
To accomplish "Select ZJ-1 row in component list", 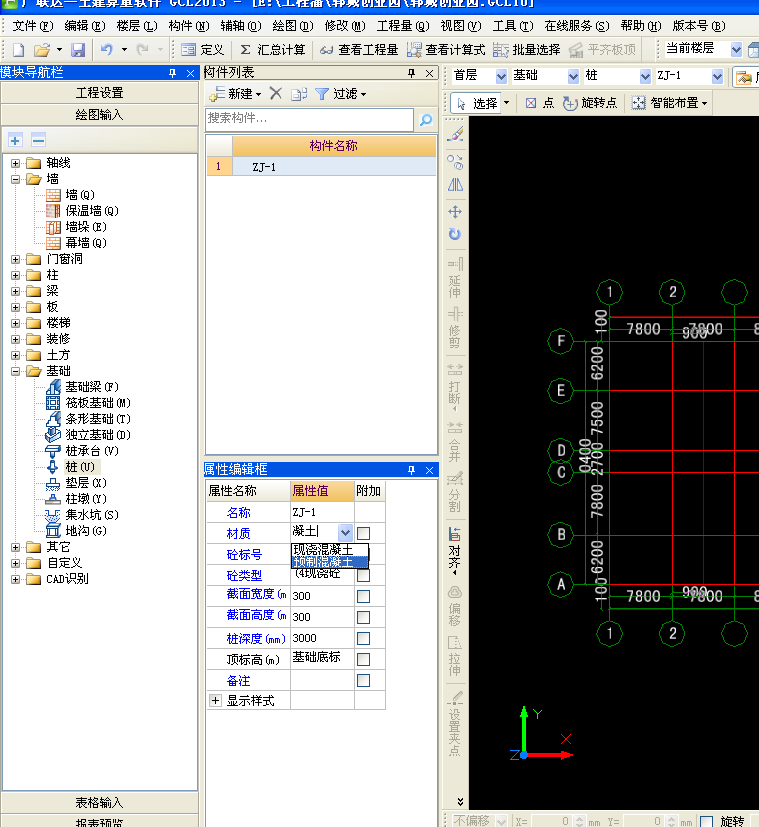I will coord(321,167).
